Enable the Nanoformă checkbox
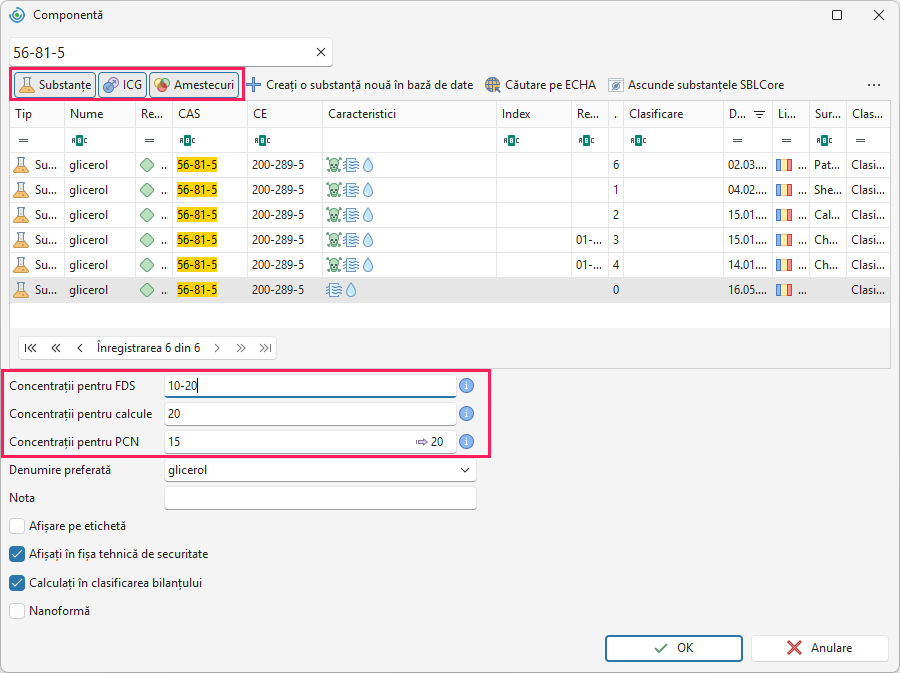The height and width of the screenshot is (673, 900). click(17, 611)
